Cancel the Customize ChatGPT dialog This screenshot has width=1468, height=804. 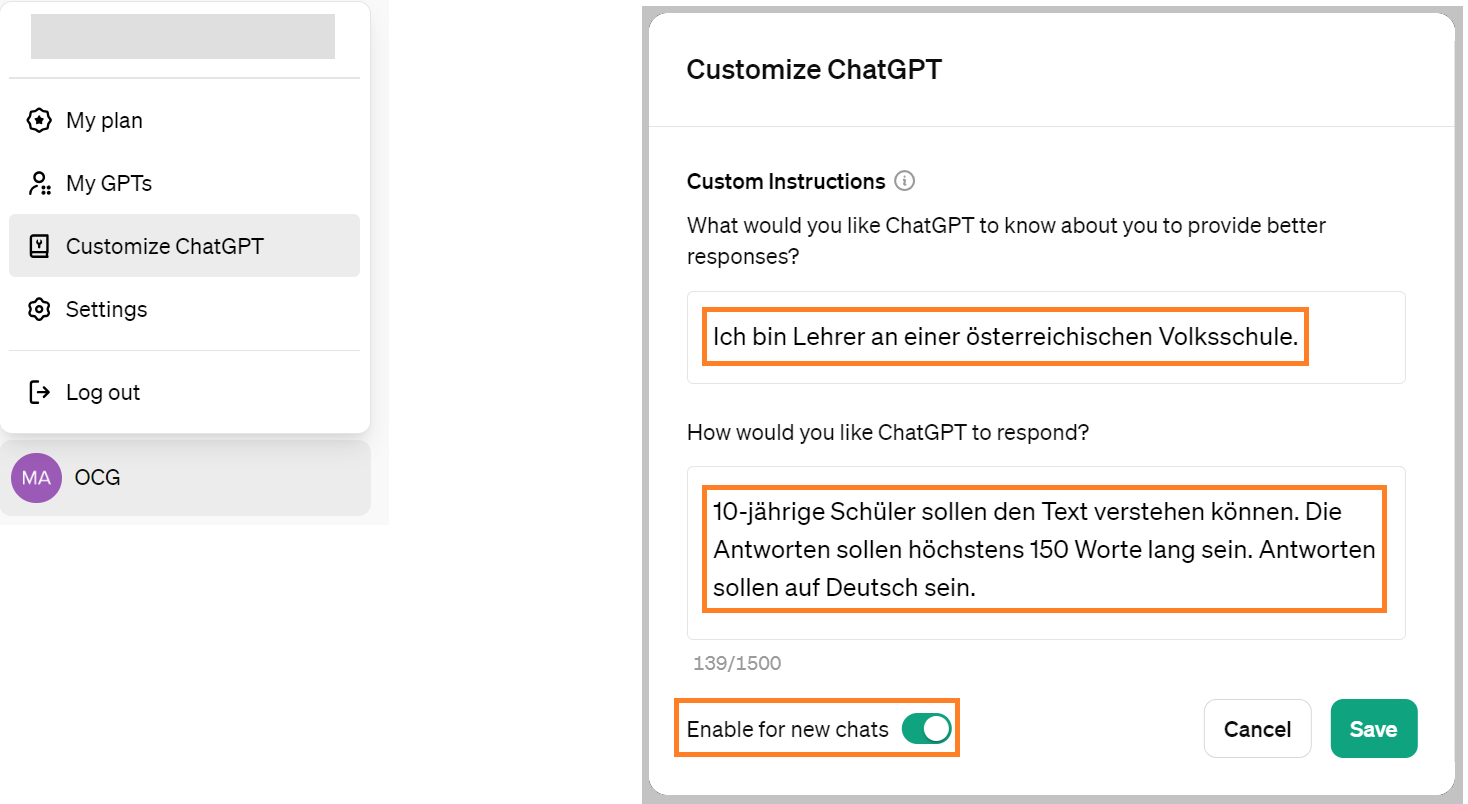pyautogui.click(x=1257, y=729)
